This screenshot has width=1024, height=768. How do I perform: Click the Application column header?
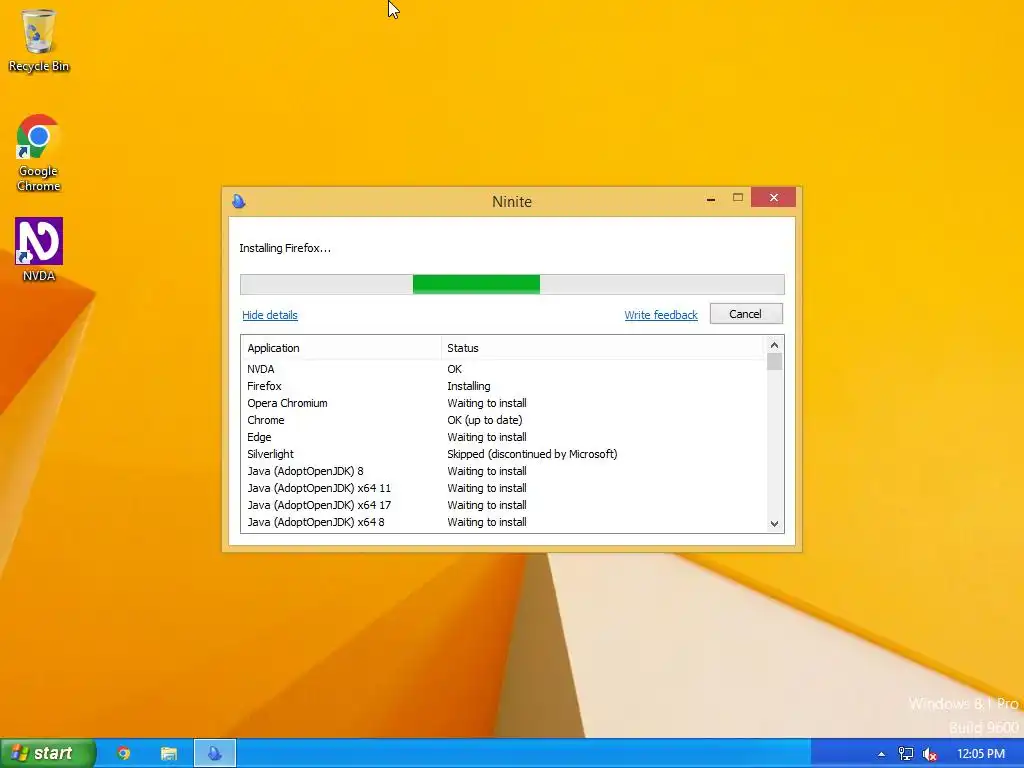(x=342, y=348)
